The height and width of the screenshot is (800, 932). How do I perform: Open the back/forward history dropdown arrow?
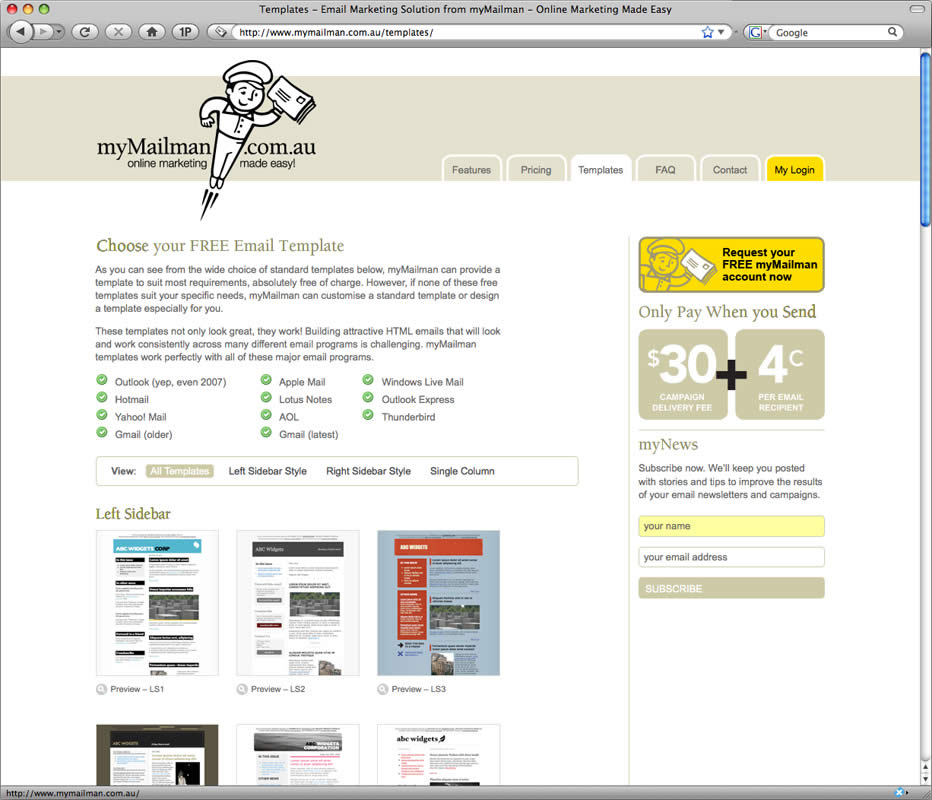[59, 32]
